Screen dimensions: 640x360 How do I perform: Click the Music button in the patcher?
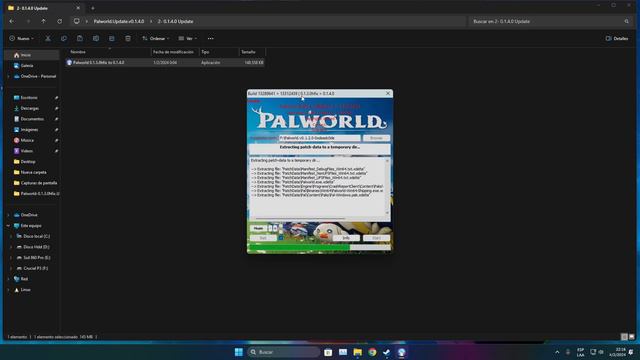click(x=258, y=228)
